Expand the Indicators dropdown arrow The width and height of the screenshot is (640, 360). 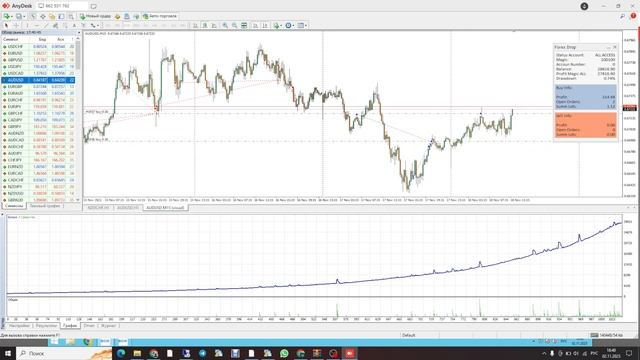(x=281, y=25)
